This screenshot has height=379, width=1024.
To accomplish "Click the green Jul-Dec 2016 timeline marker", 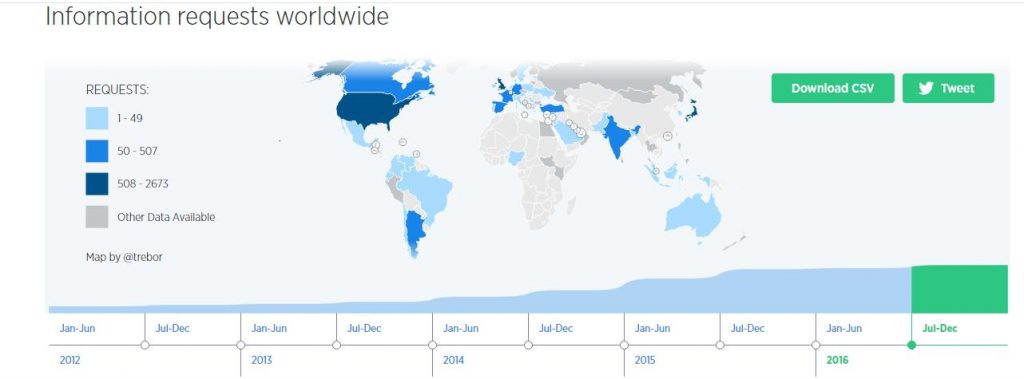I will (x=912, y=345).
